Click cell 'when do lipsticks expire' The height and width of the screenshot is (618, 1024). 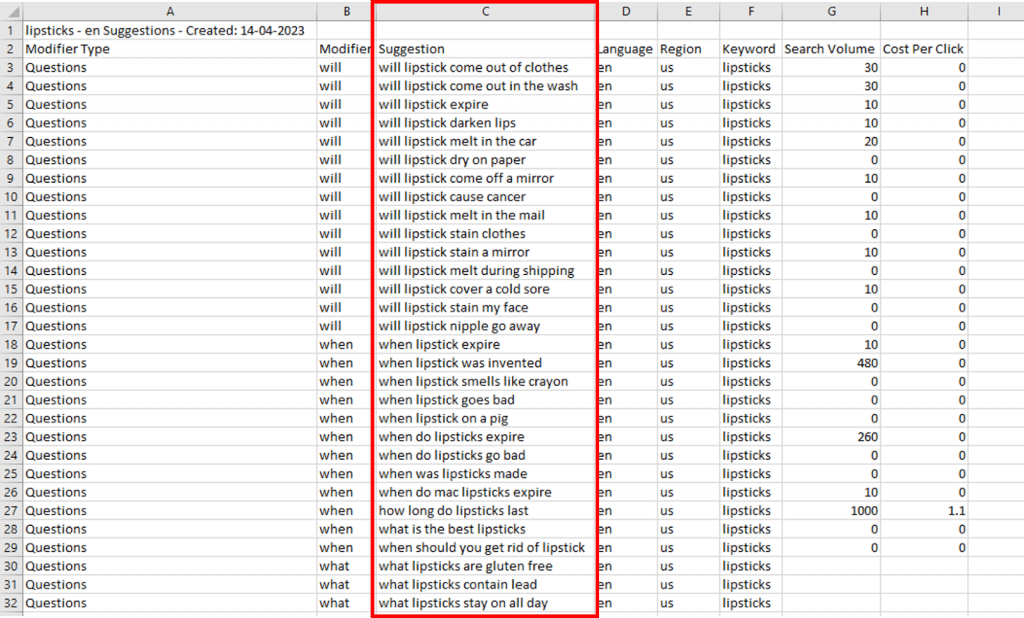tap(451, 437)
